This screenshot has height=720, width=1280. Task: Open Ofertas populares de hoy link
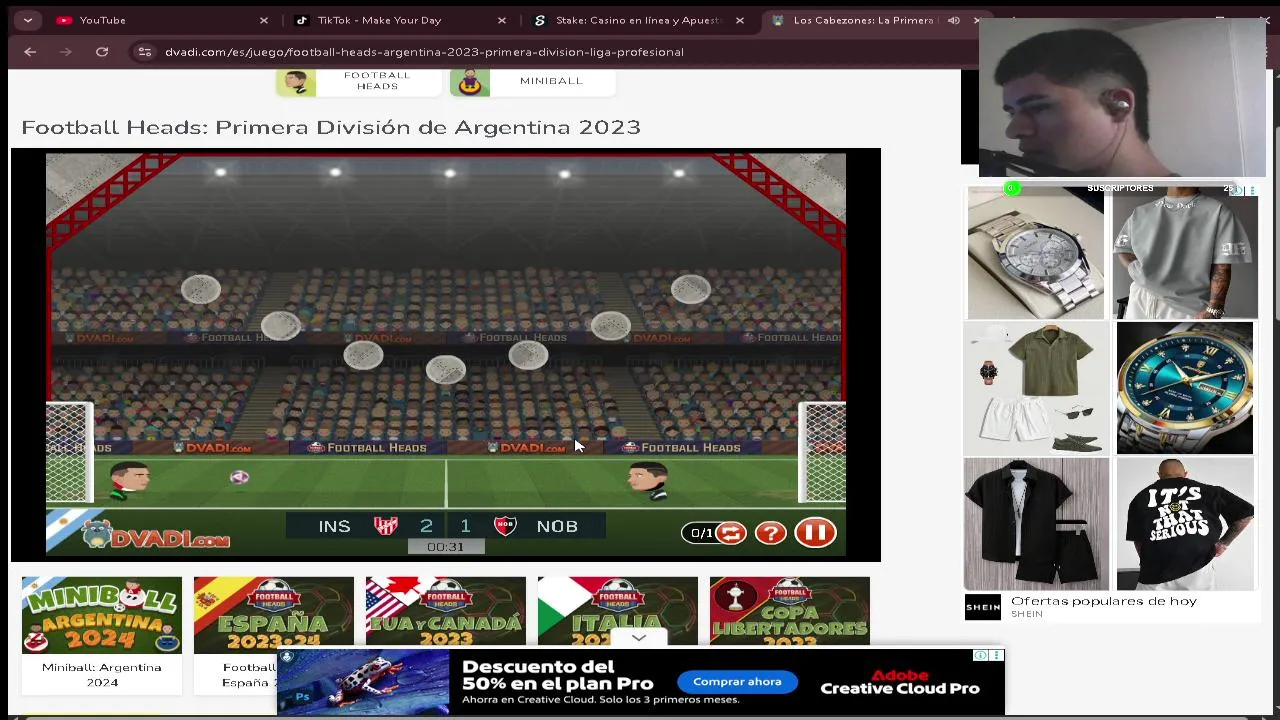(1103, 601)
